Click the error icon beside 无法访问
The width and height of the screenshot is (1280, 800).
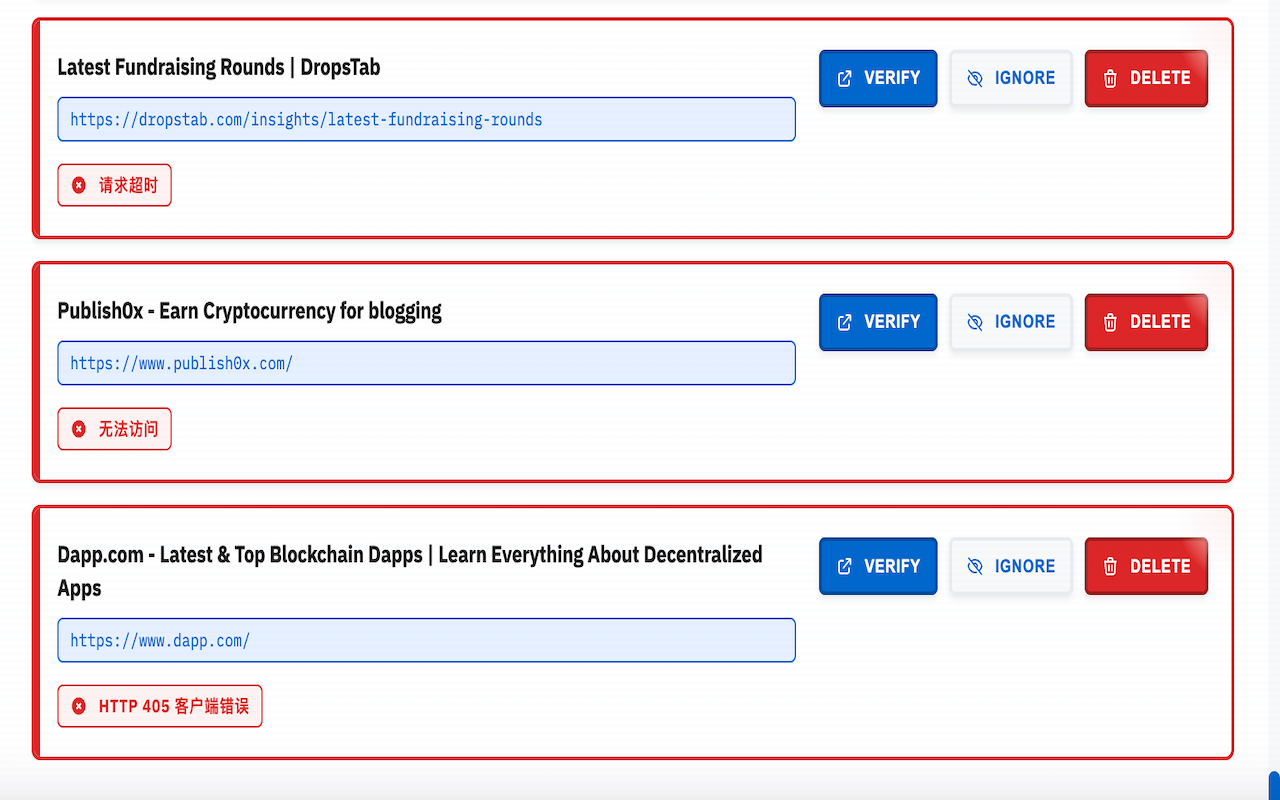(79, 429)
